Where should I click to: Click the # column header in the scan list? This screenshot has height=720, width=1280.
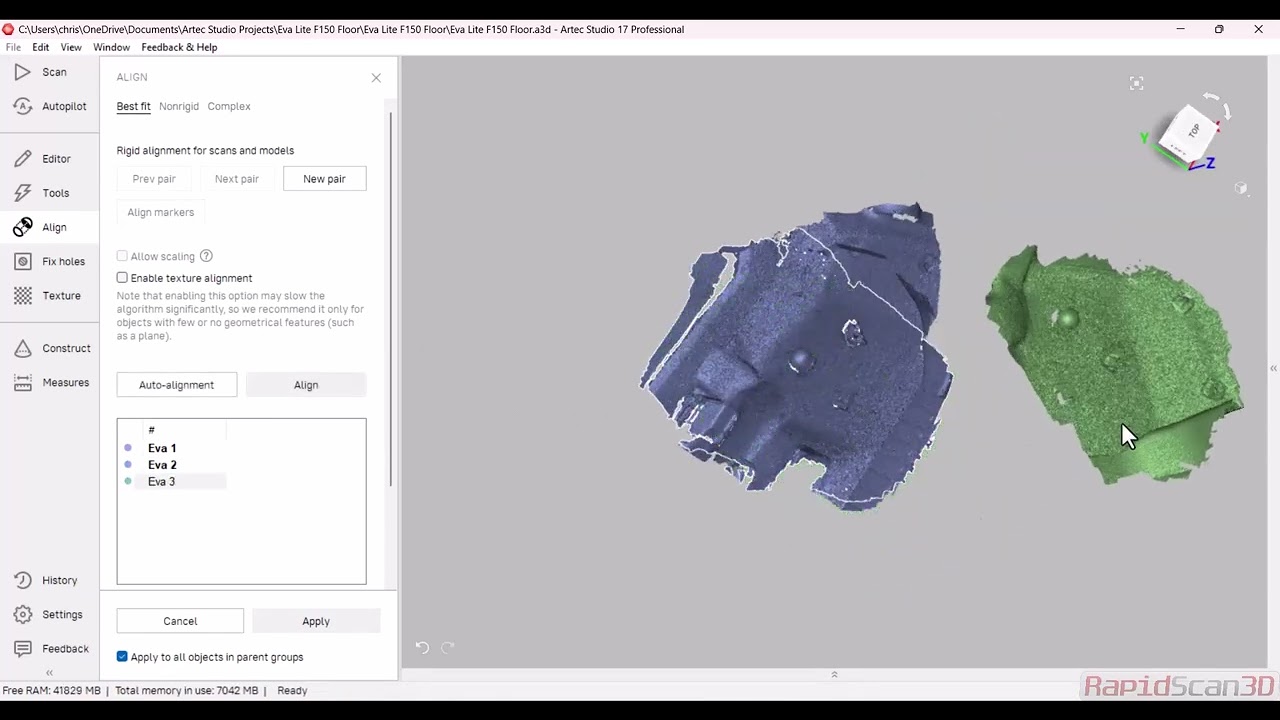[x=151, y=430]
